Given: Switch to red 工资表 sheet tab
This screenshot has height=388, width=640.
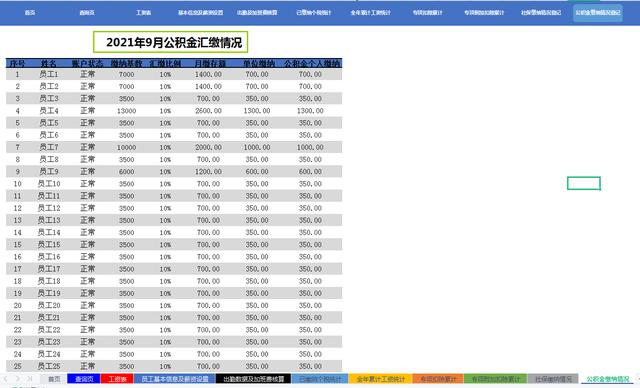Looking at the screenshot, I should point(117,379).
